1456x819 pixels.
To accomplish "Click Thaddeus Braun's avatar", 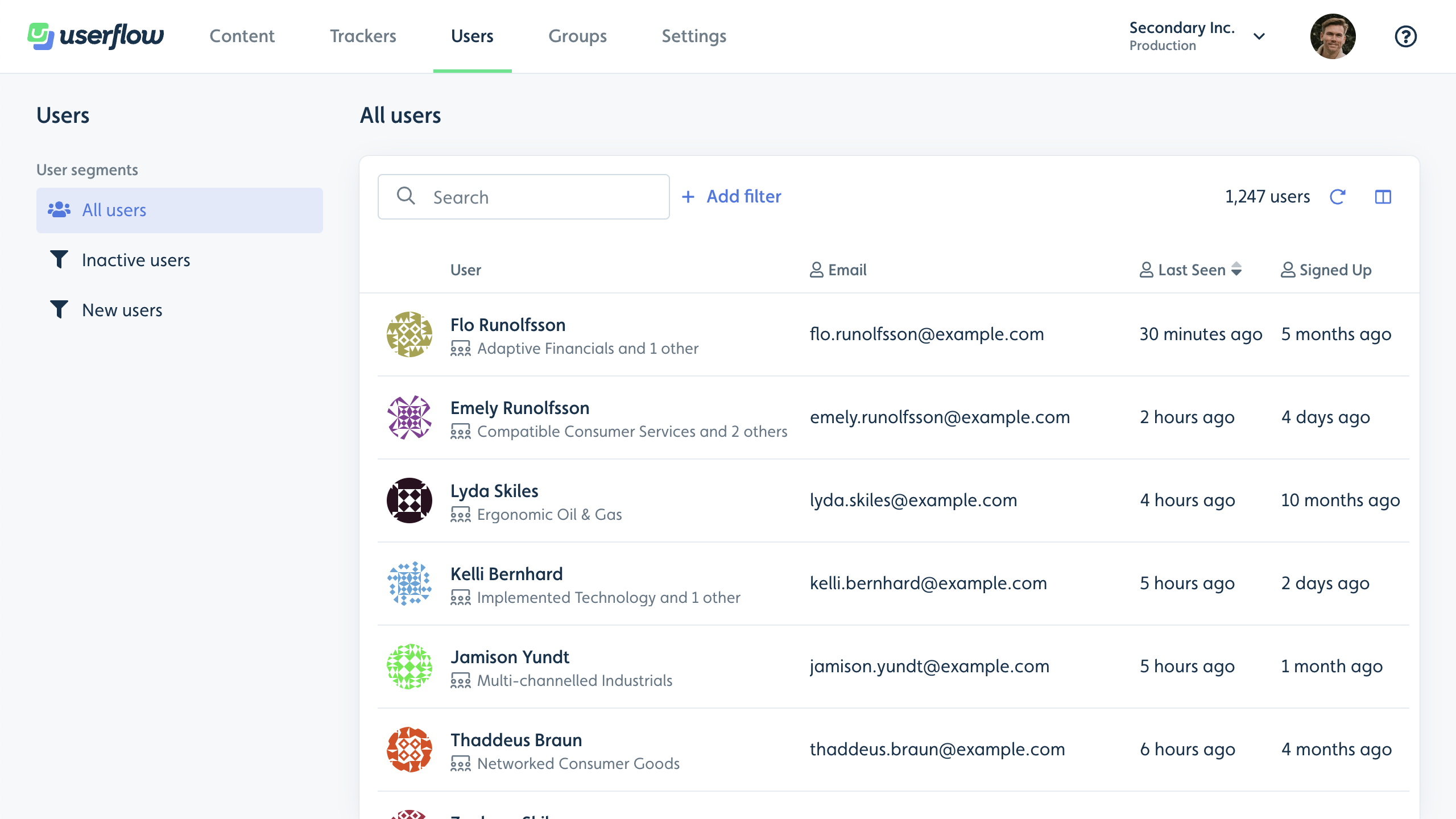I will 409,750.
